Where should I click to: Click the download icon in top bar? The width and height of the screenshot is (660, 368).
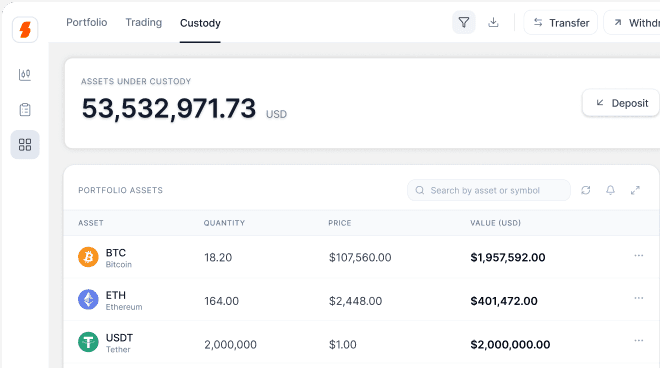(493, 22)
